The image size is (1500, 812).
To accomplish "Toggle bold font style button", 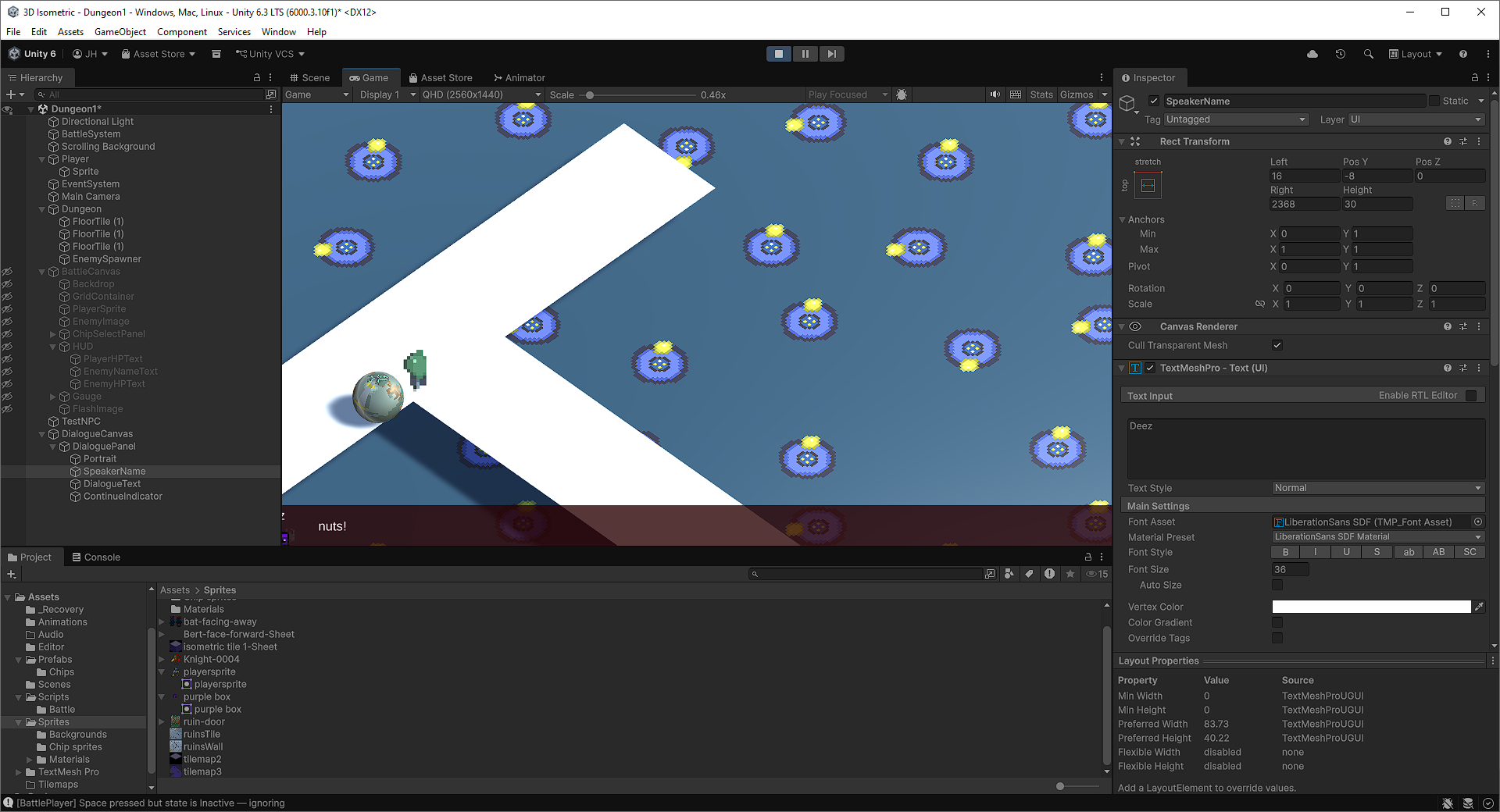I will [1286, 552].
